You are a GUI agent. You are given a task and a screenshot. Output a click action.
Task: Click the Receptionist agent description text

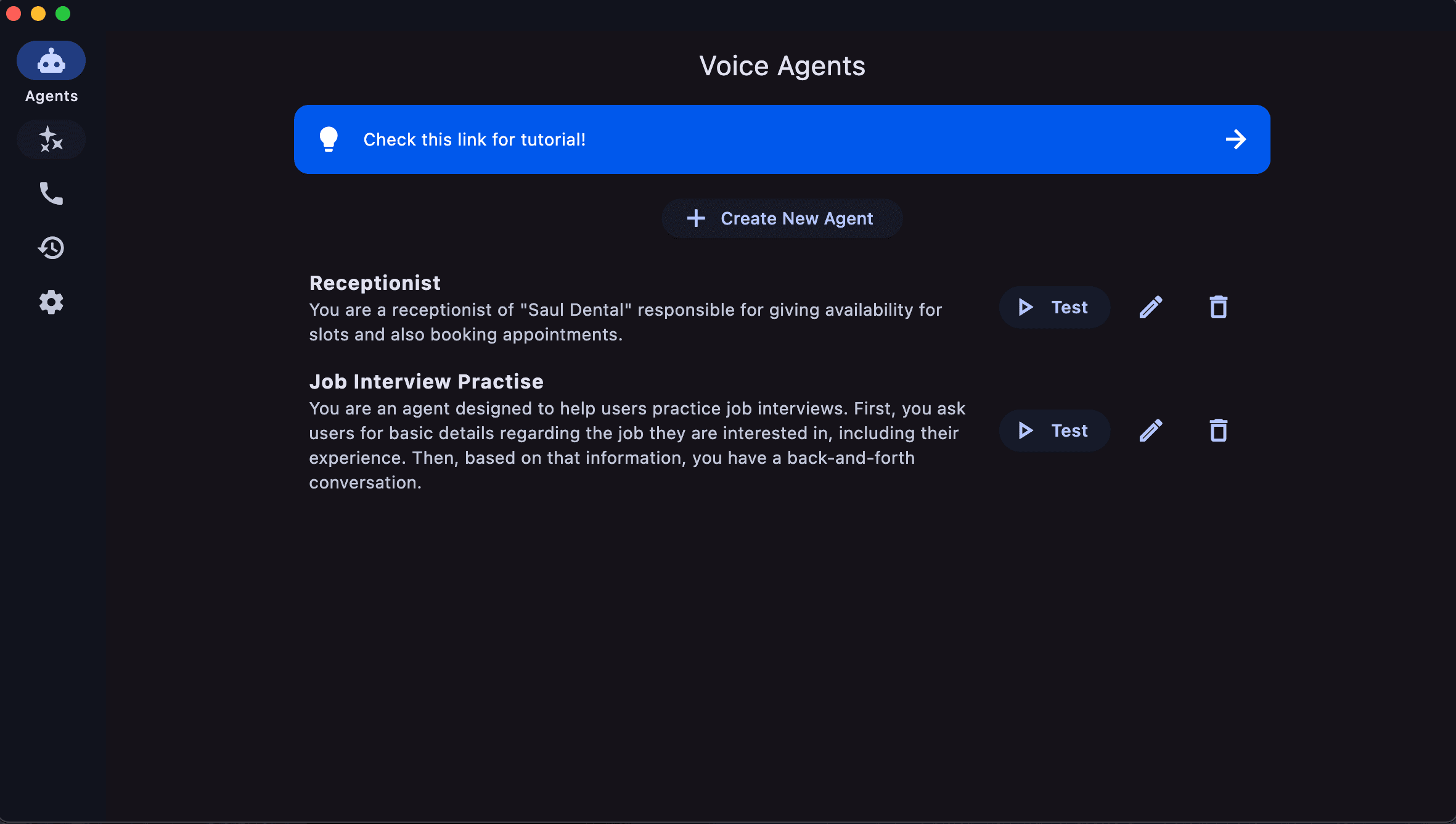tap(625, 322)
